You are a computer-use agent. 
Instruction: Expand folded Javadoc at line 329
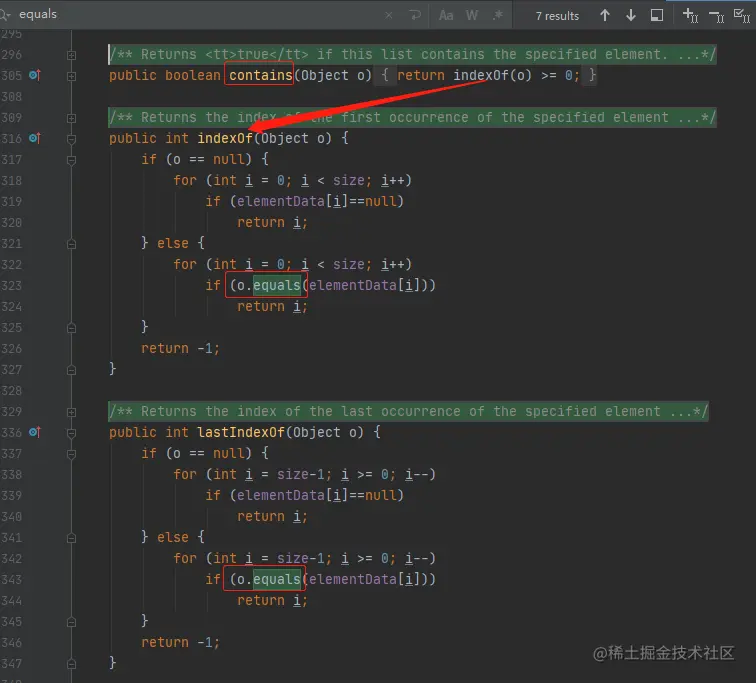pos(71,412)
